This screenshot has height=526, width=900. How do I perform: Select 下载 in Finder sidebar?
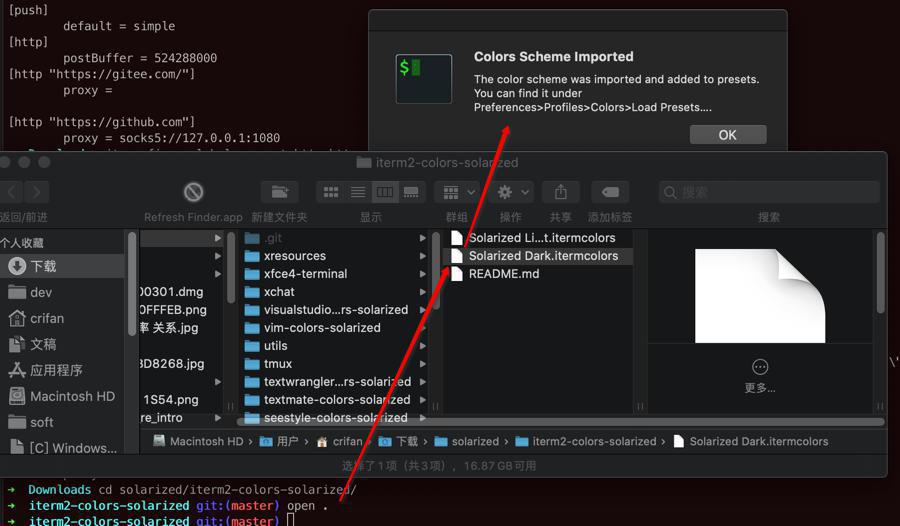click(x=62, y=266)
